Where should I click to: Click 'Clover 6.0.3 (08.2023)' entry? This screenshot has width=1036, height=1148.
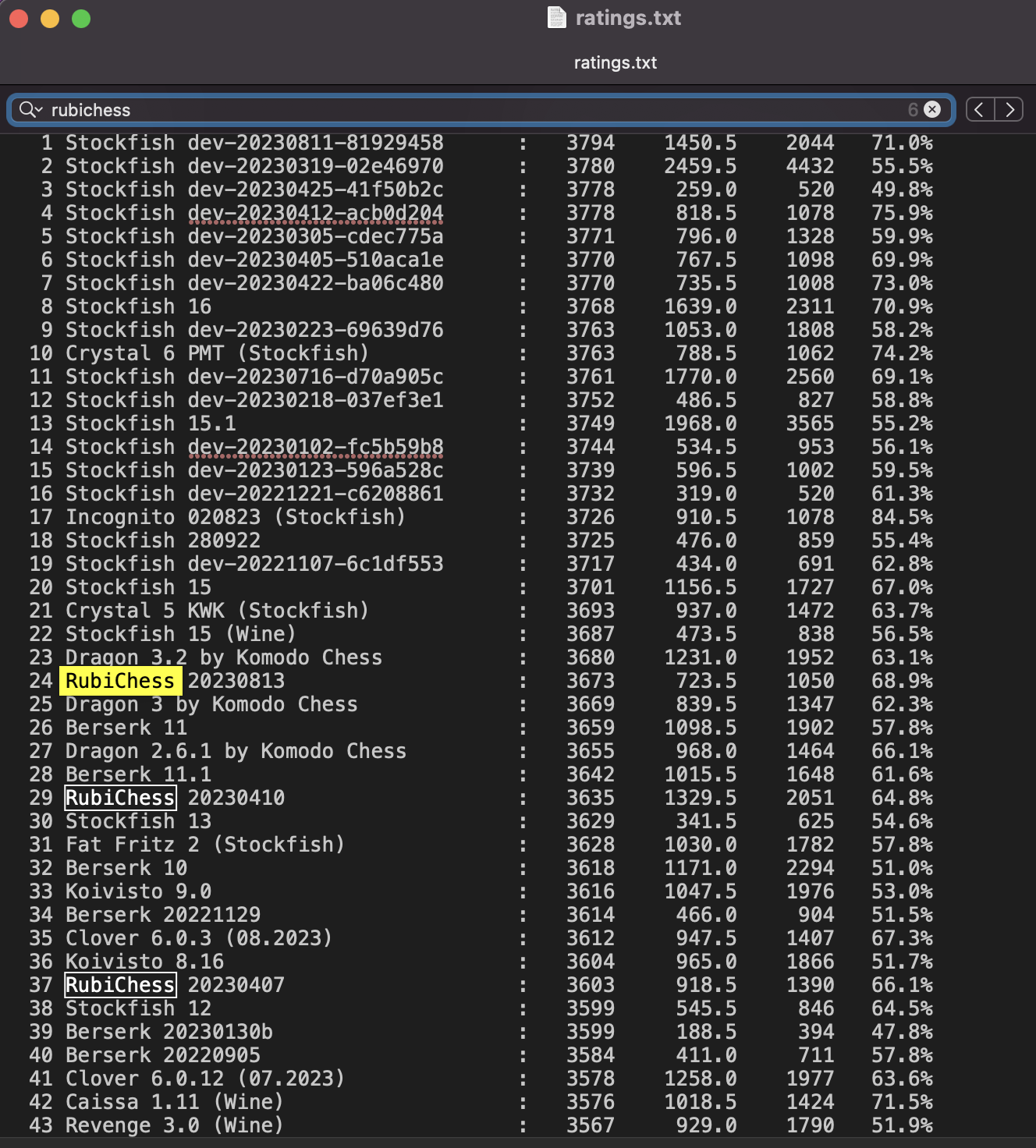(199, 938)
